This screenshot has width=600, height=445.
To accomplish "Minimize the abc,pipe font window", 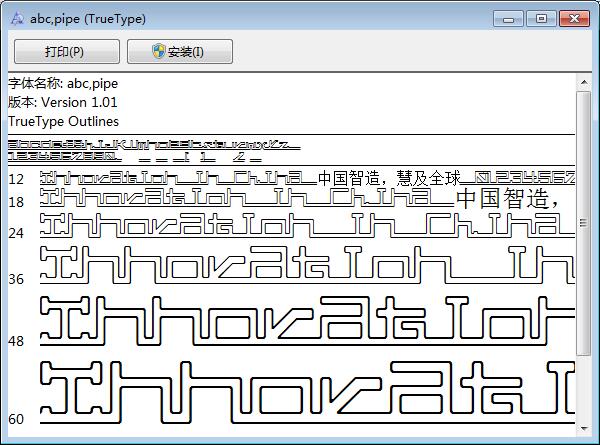I will (508, 19).
